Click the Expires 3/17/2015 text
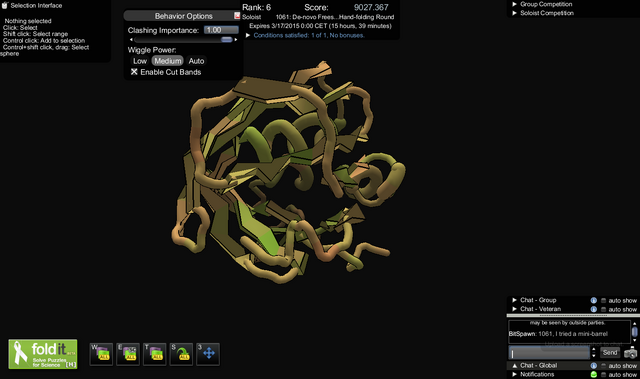 point(320,26)
